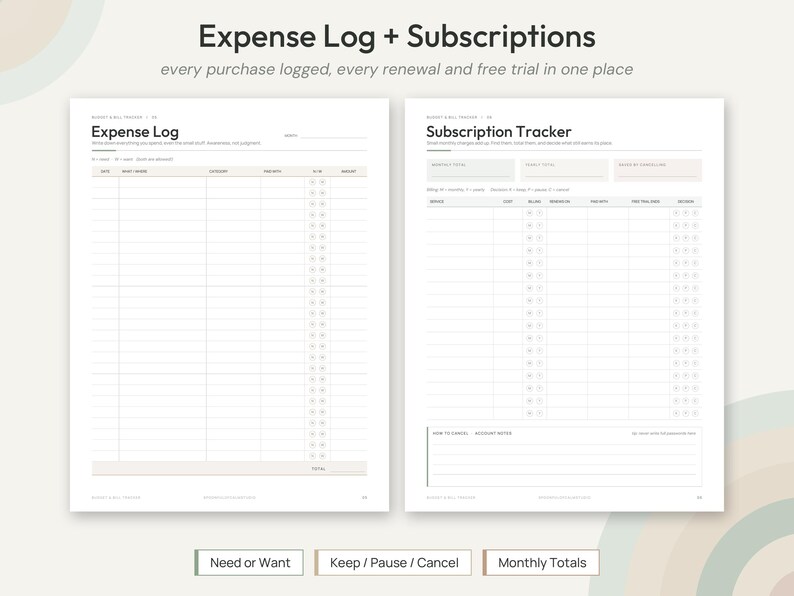Click the DECISION column header
The height and width of the screenshot is (596, 794).
(x=686, y=202)
